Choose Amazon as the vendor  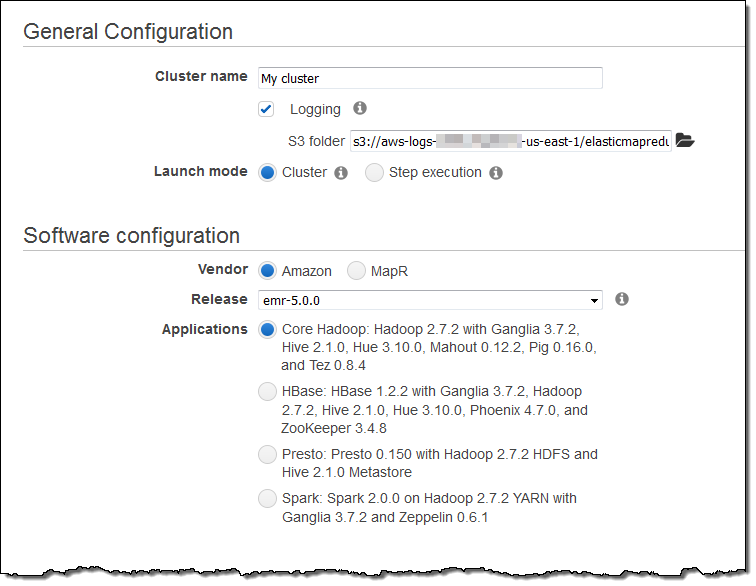click(x=267, y=270)
